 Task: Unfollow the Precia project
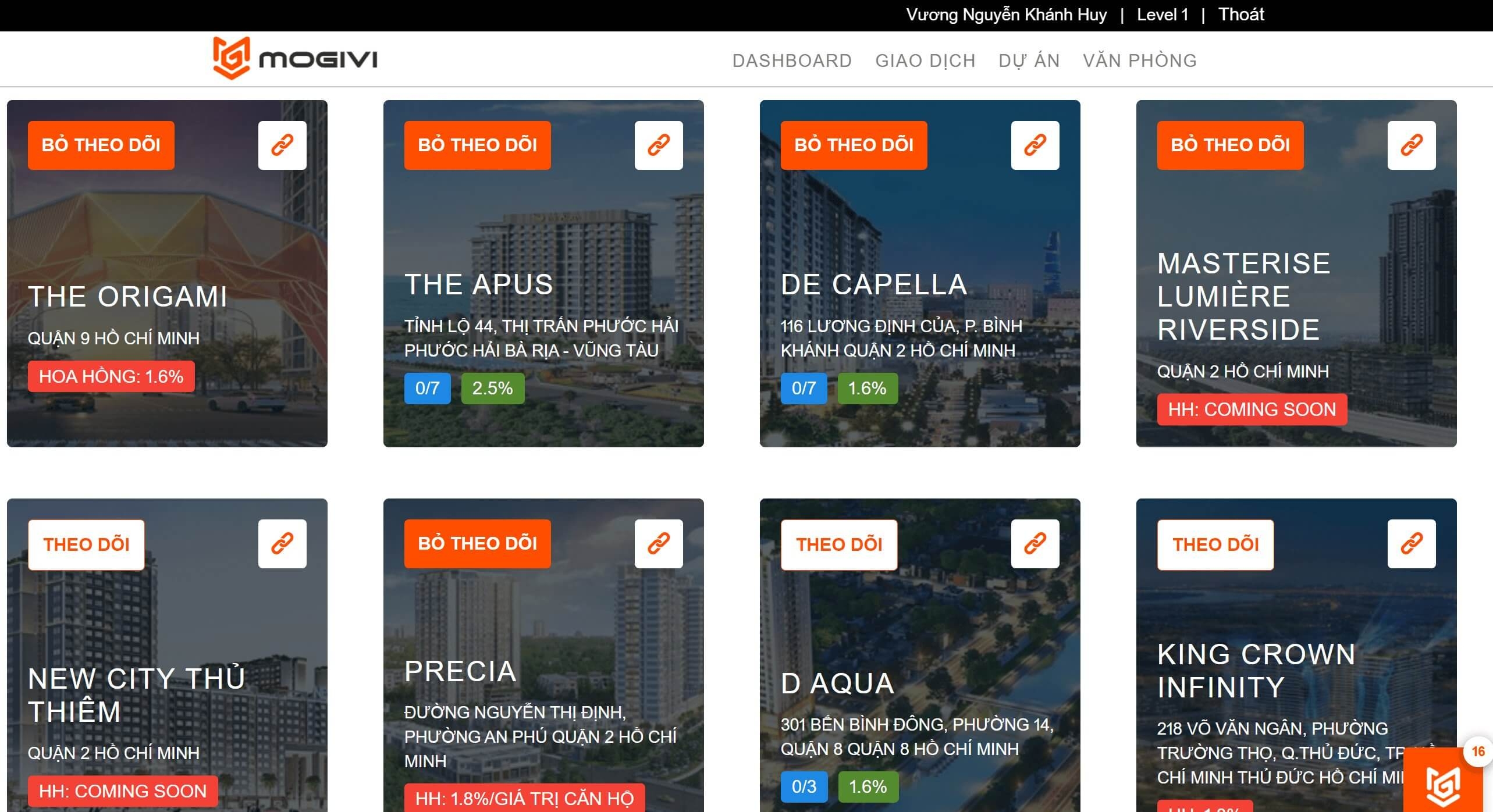coord(477,543)
